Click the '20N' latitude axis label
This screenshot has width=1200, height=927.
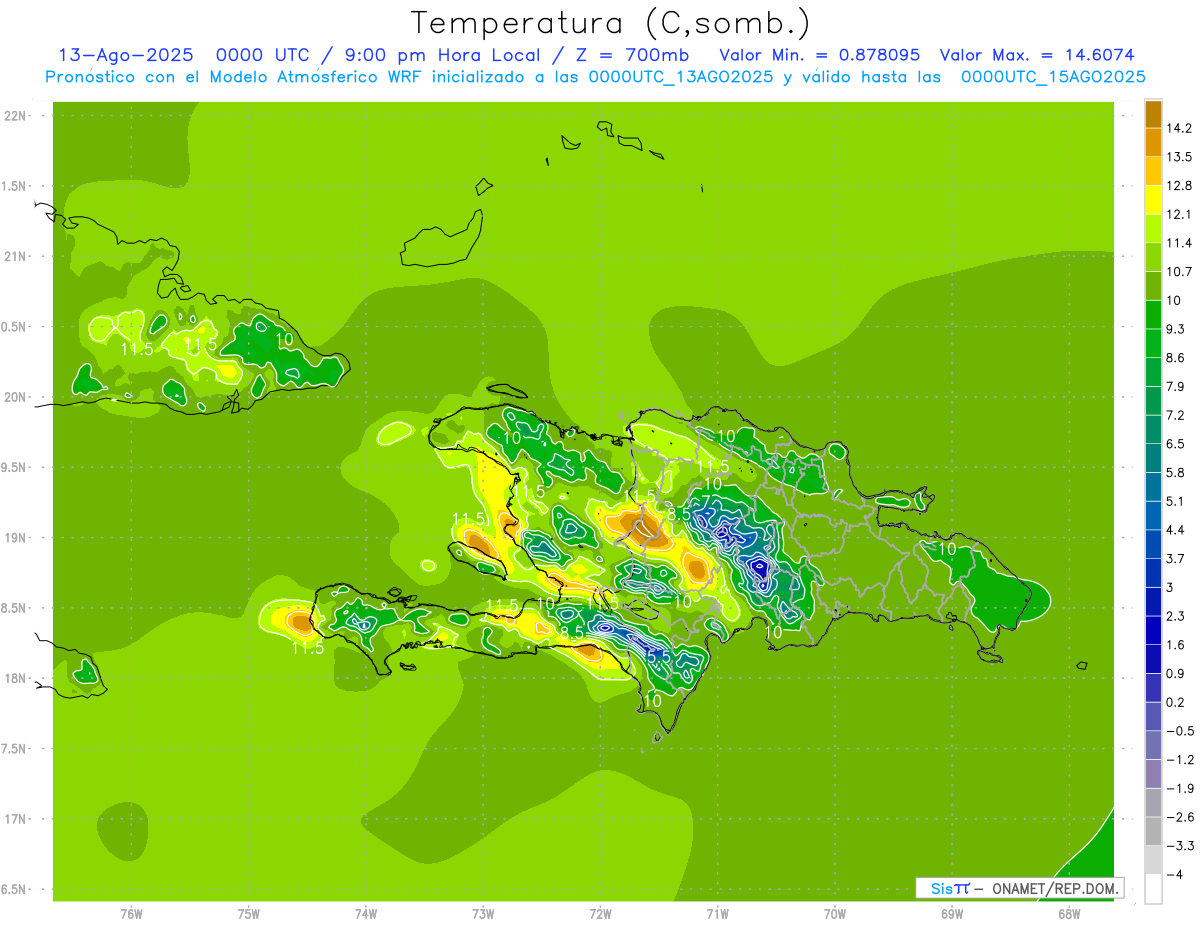click(17, 398)
